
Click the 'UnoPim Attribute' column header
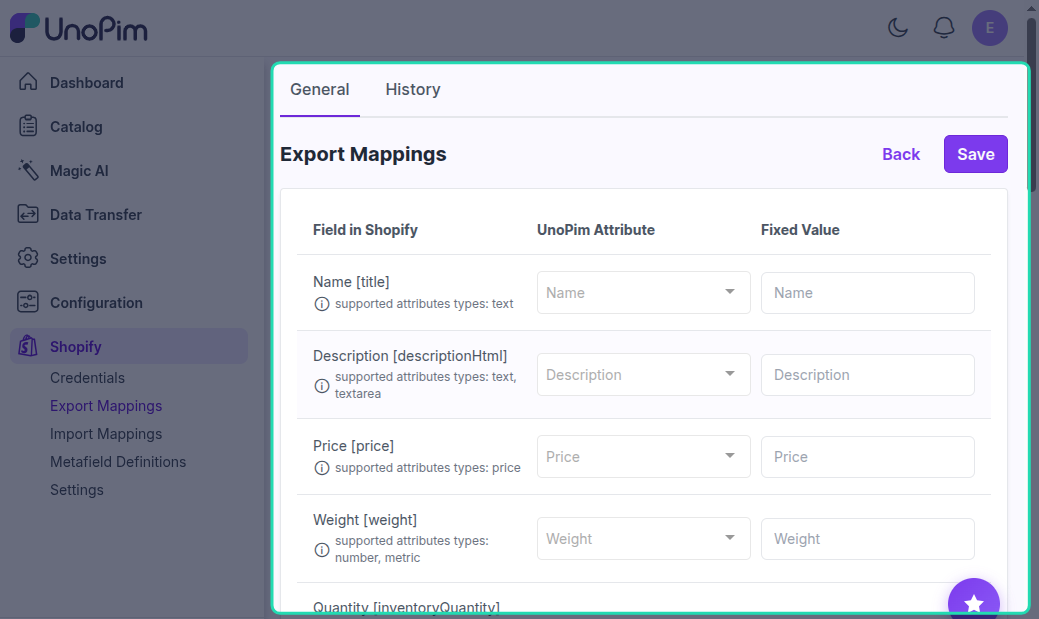click(596, 230)
